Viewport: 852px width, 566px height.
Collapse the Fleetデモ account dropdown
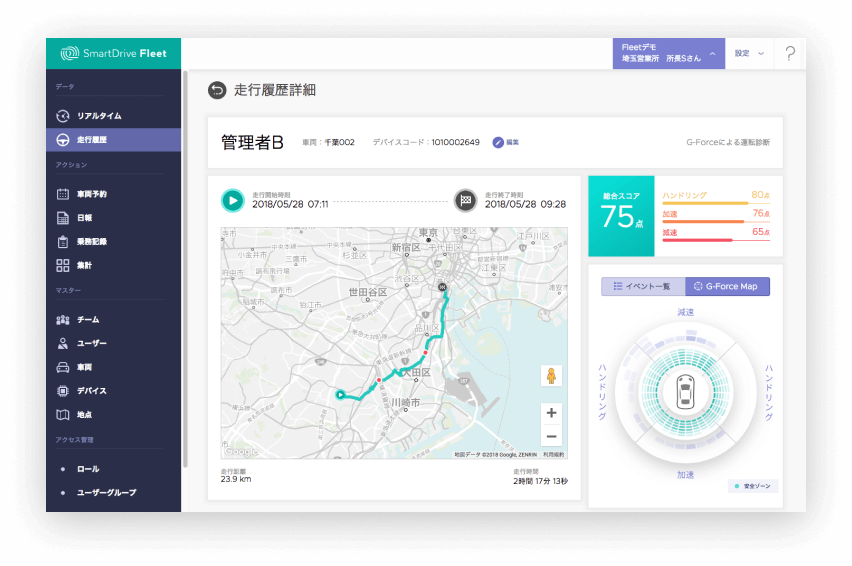(x=669, y=53)
